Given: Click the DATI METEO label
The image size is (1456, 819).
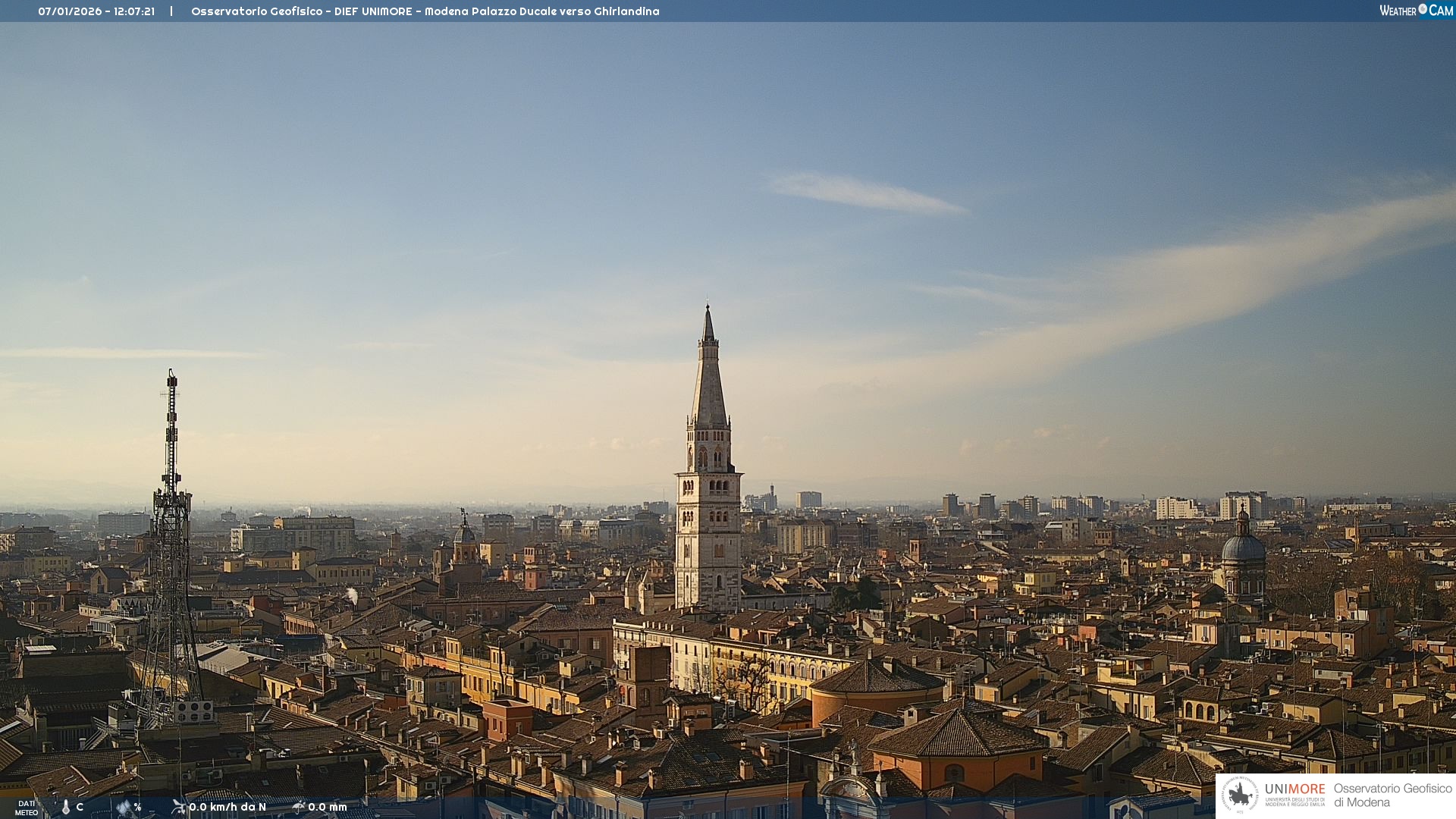Looking at the screenshot, I should coord(27,808).
